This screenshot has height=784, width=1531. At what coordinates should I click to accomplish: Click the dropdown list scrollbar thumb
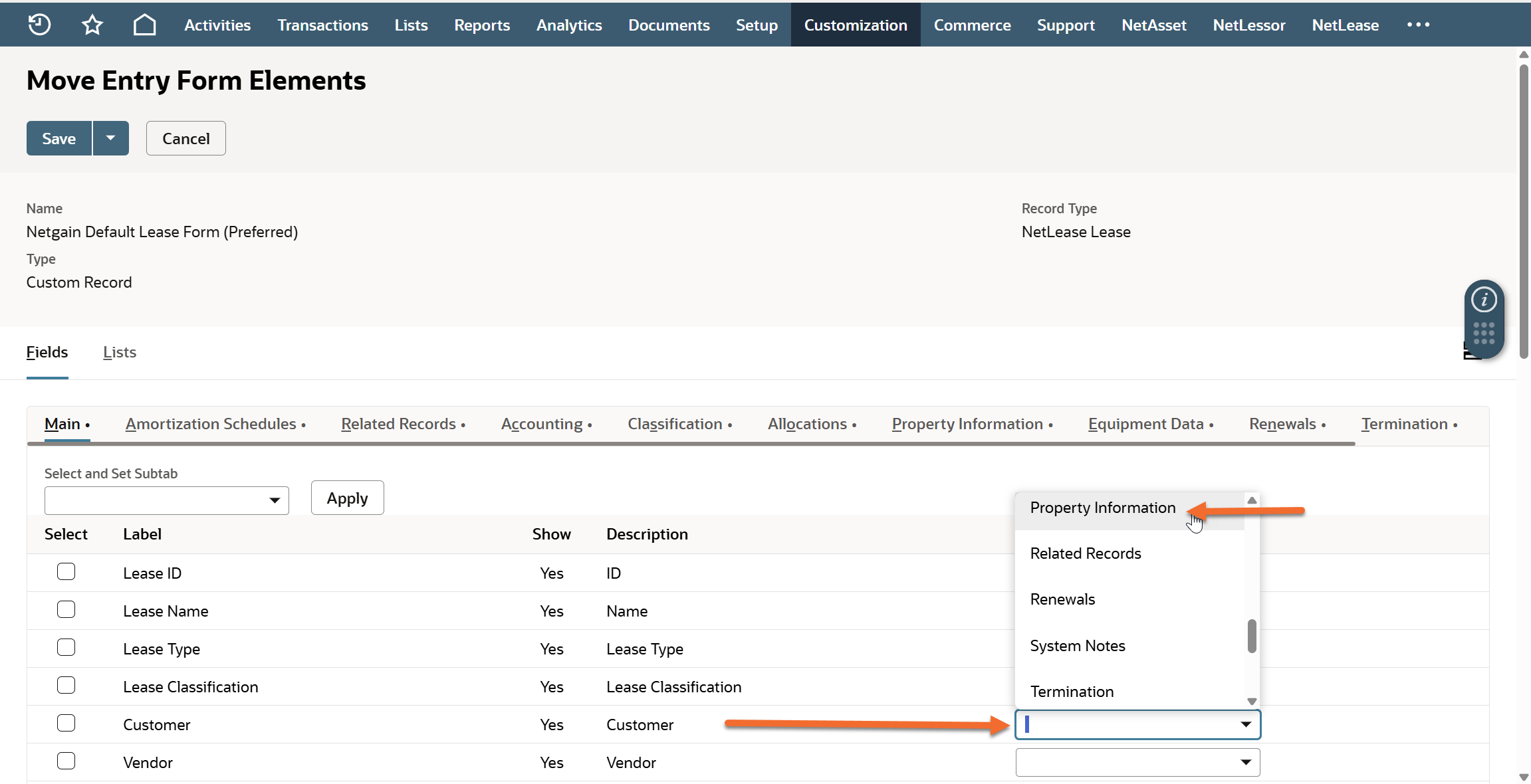coord(1252,636)
